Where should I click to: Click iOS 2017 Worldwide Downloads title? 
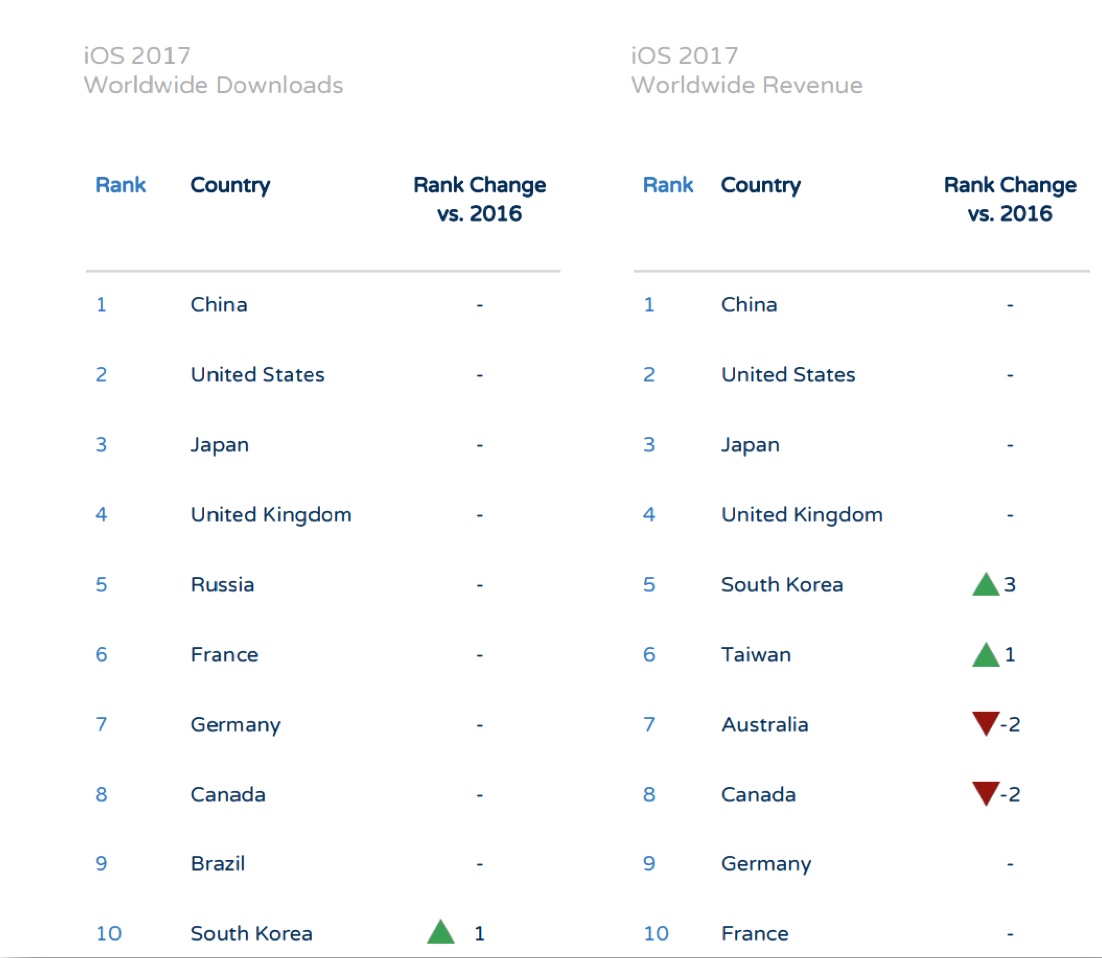tap(213, 70)
